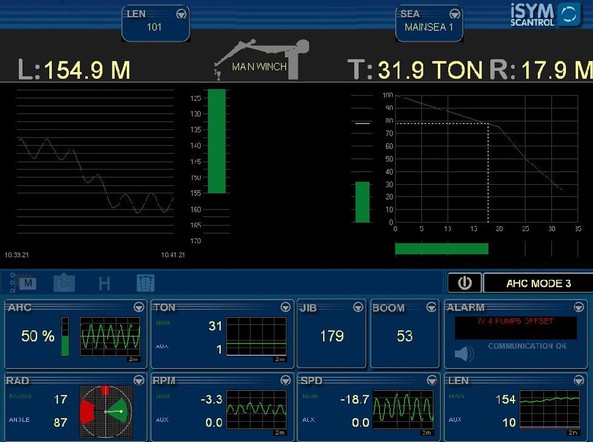Open the keypad calculator toolbar icon
The image size is (593, 442).
pos(145,283)
